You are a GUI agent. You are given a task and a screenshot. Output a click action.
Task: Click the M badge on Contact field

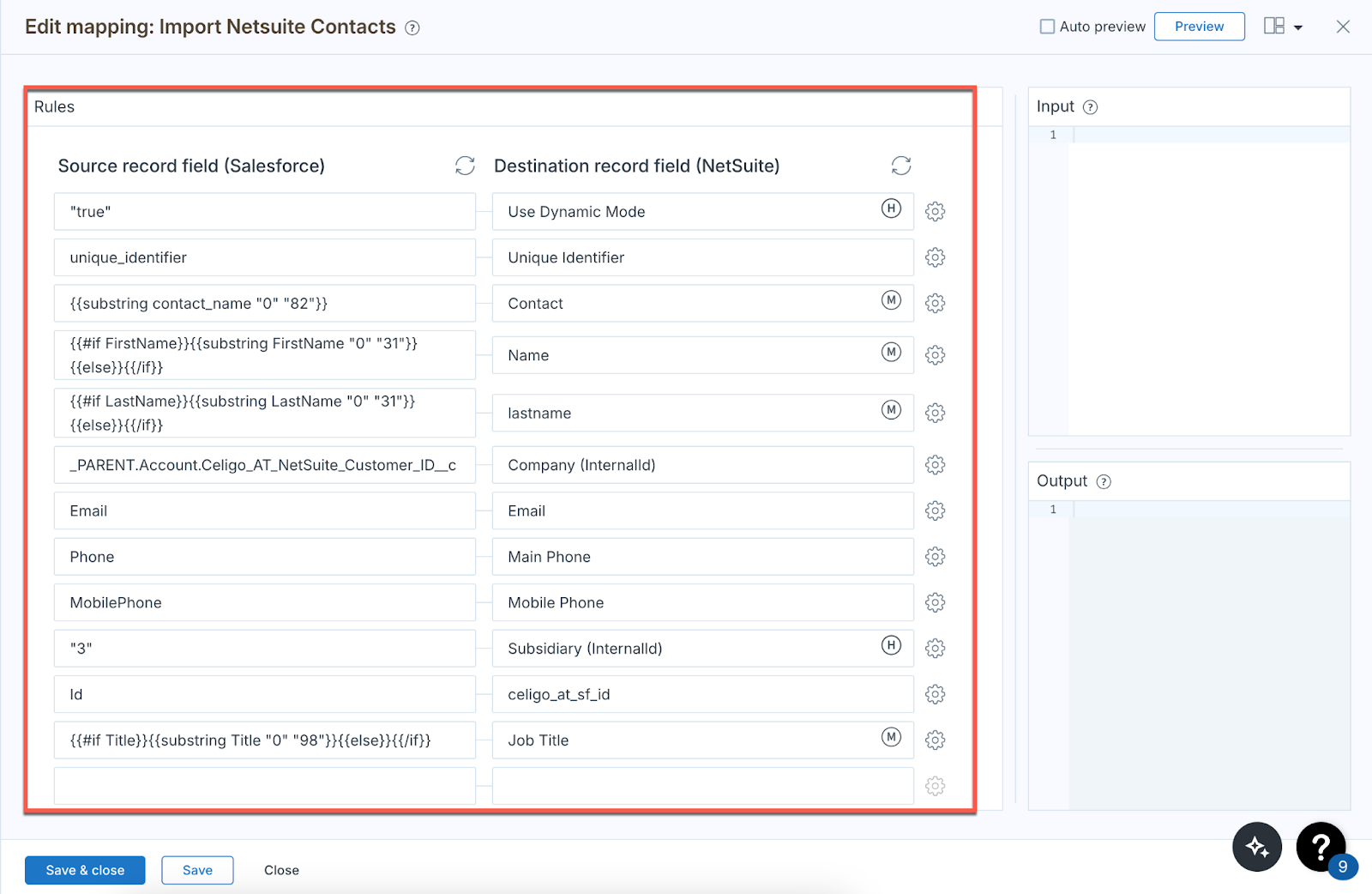click(892, 300)
